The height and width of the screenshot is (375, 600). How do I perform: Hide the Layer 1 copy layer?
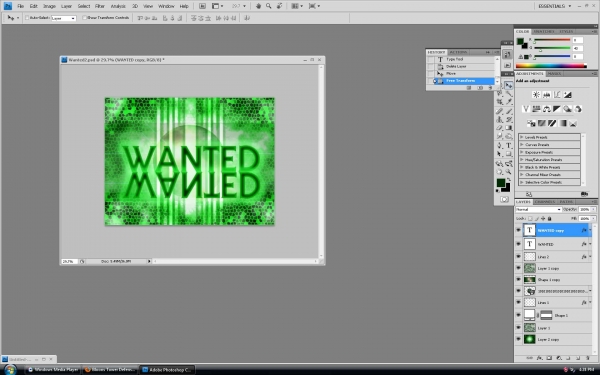click(518, 268)
